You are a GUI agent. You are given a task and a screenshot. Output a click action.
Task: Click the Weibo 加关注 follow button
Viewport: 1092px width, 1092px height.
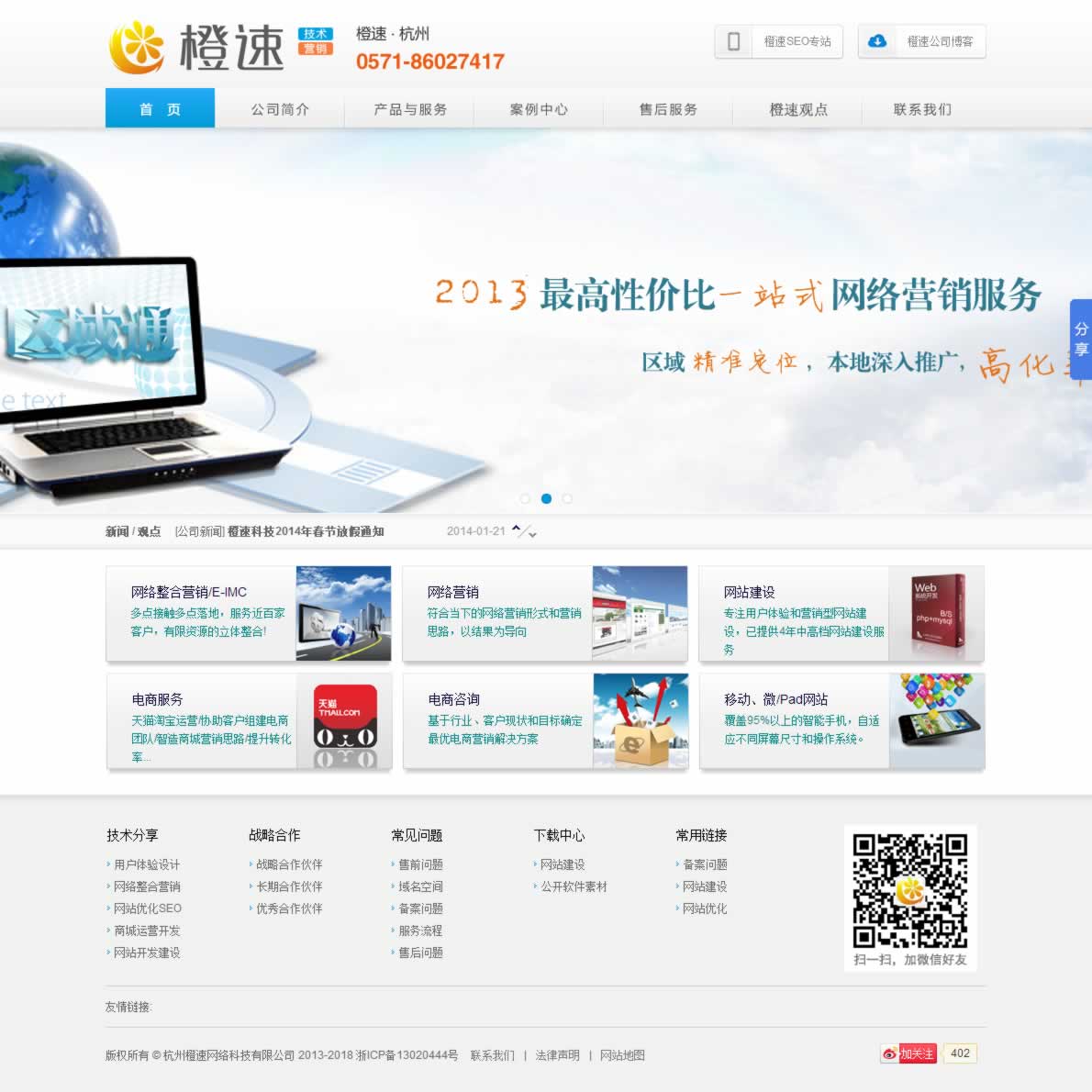click(x=908, y=1053)
